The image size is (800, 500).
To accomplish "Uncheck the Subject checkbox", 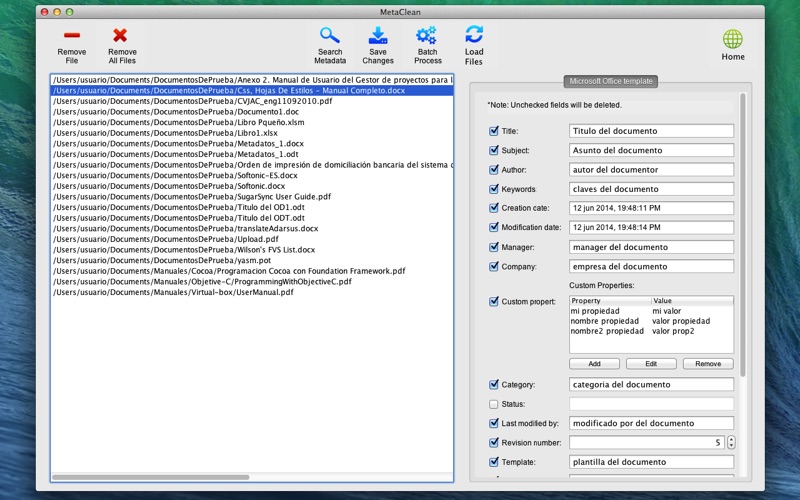I will [x=493, y=150].
